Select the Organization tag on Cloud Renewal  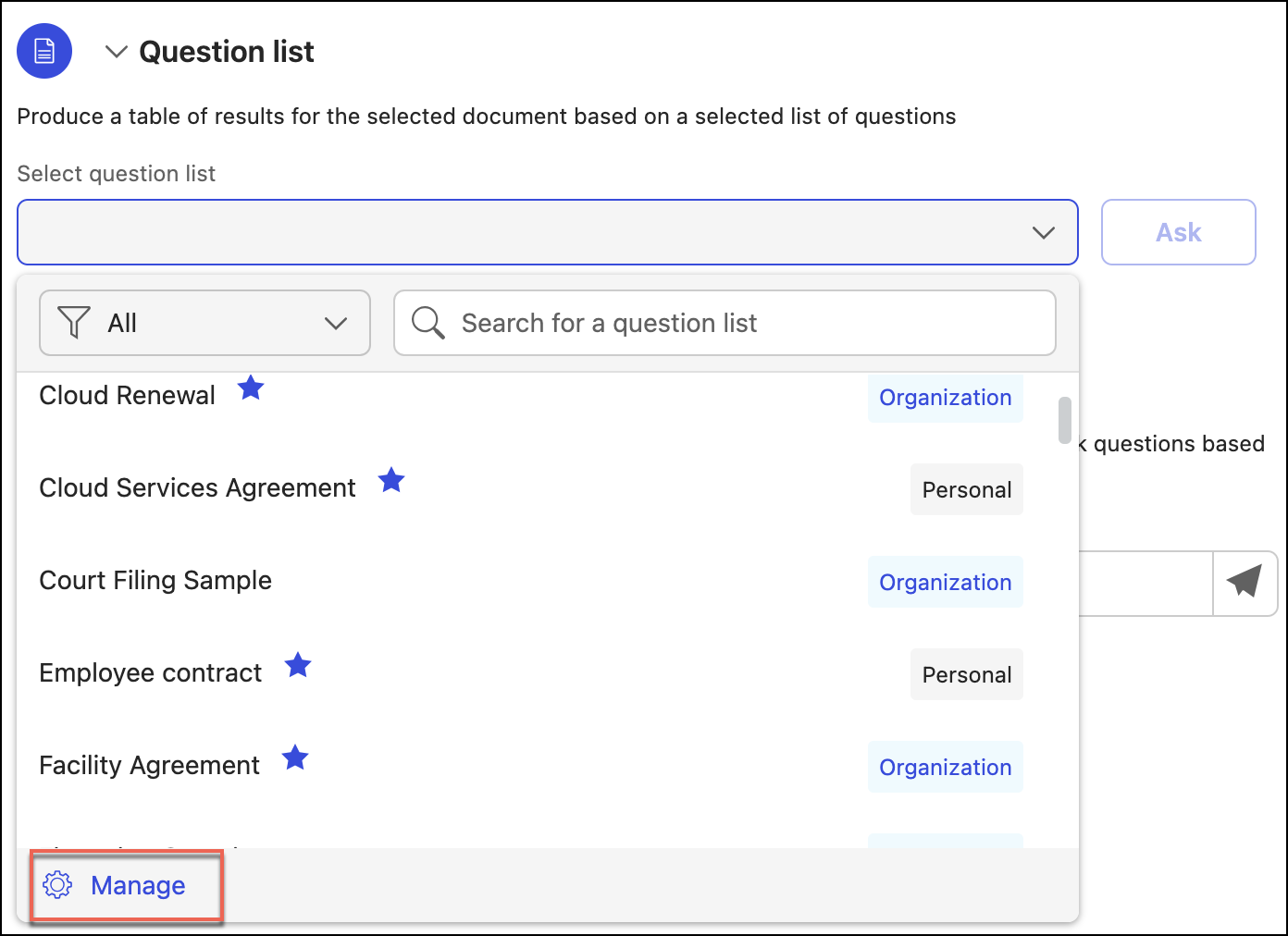945,397
